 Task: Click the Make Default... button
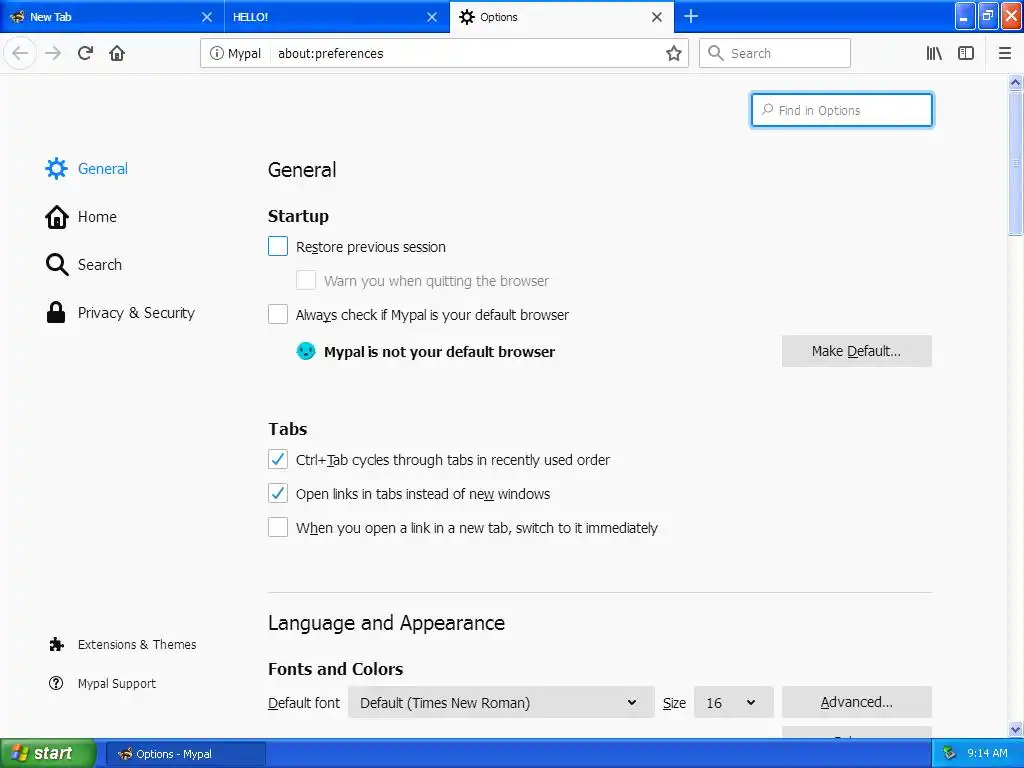(x=856, y=351)
